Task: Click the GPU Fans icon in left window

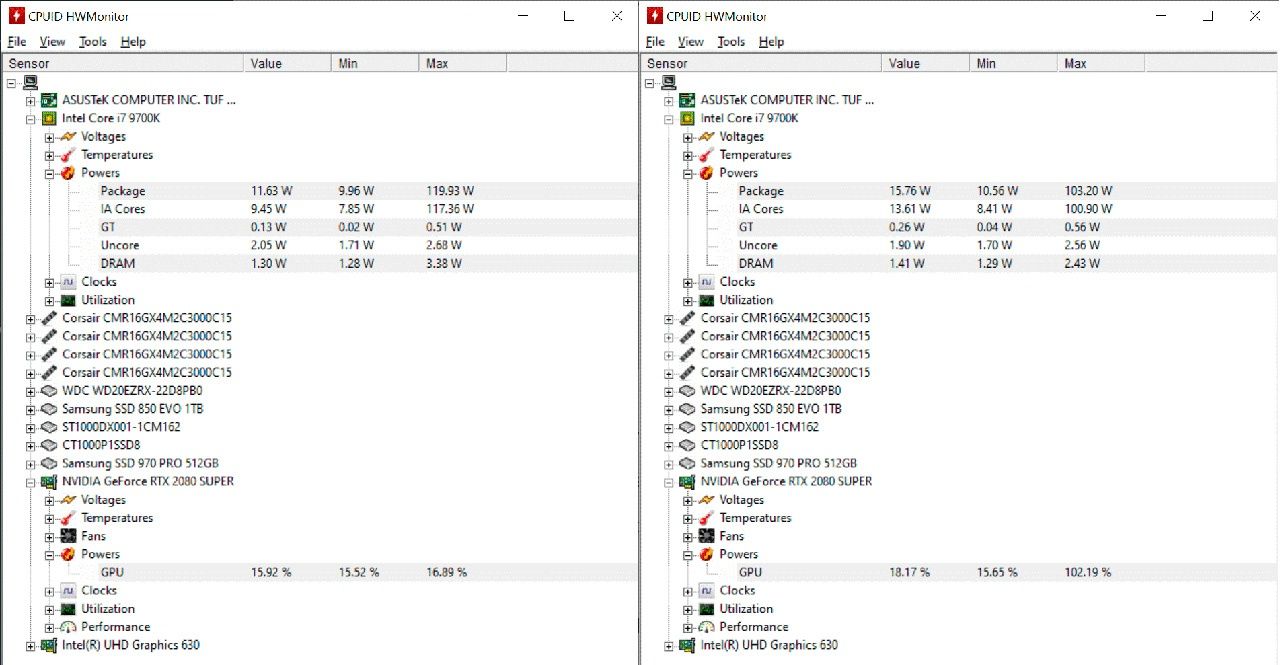Action: point(67,536)
